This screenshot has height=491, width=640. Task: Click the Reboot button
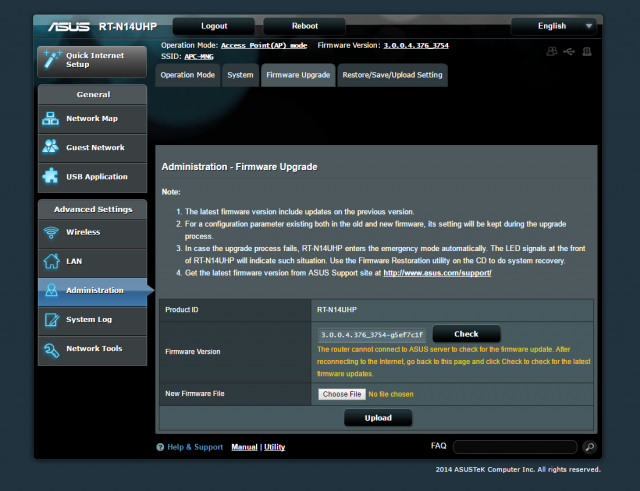tap(304, 25)
